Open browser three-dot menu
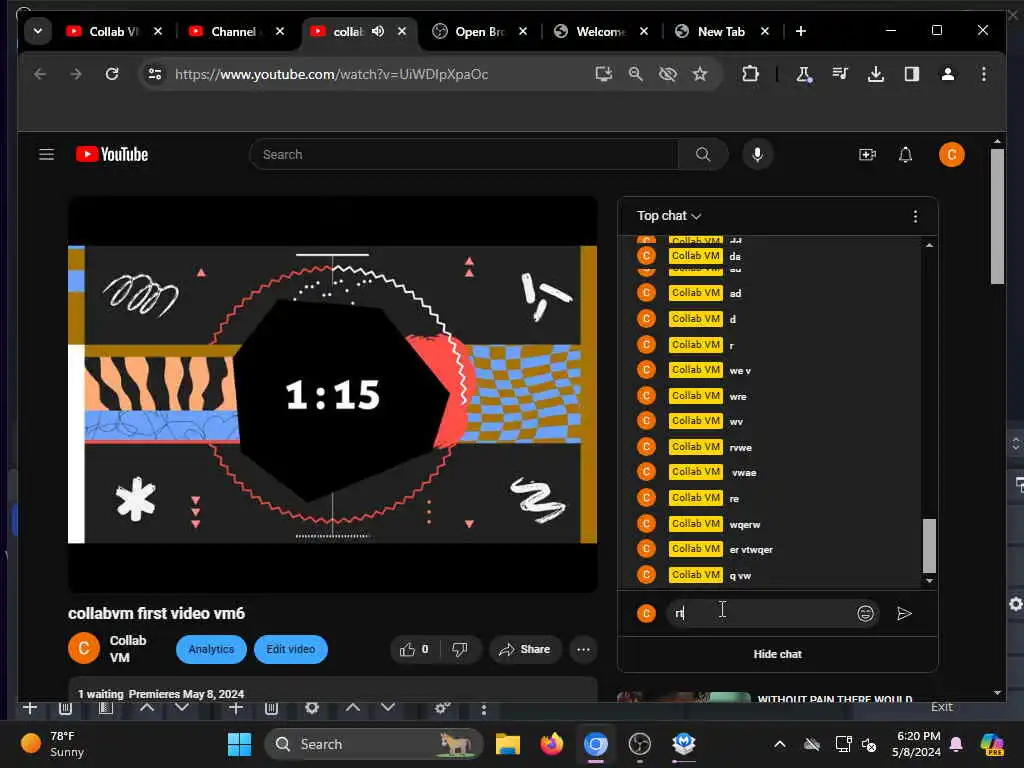 (x=984, y=74)
